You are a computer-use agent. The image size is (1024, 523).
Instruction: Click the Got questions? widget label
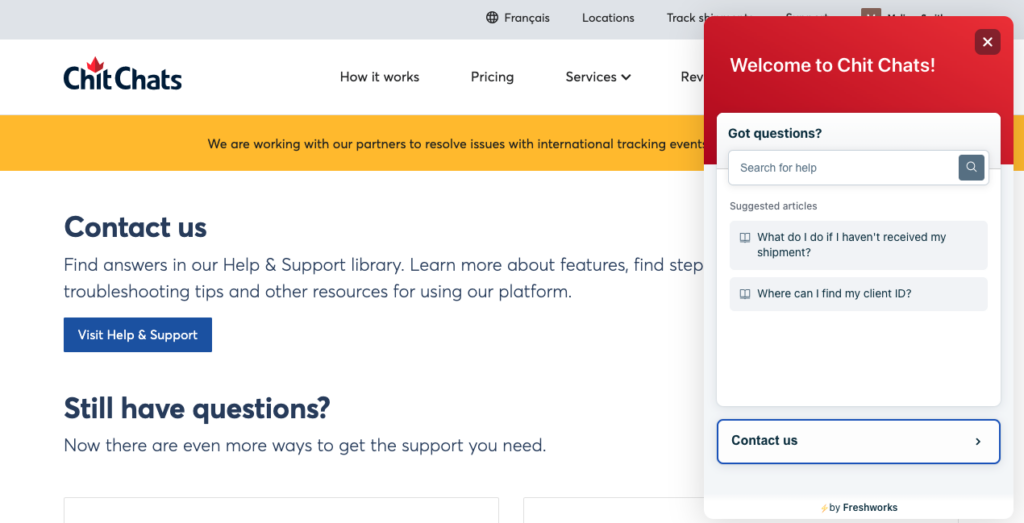coord(775,133)
